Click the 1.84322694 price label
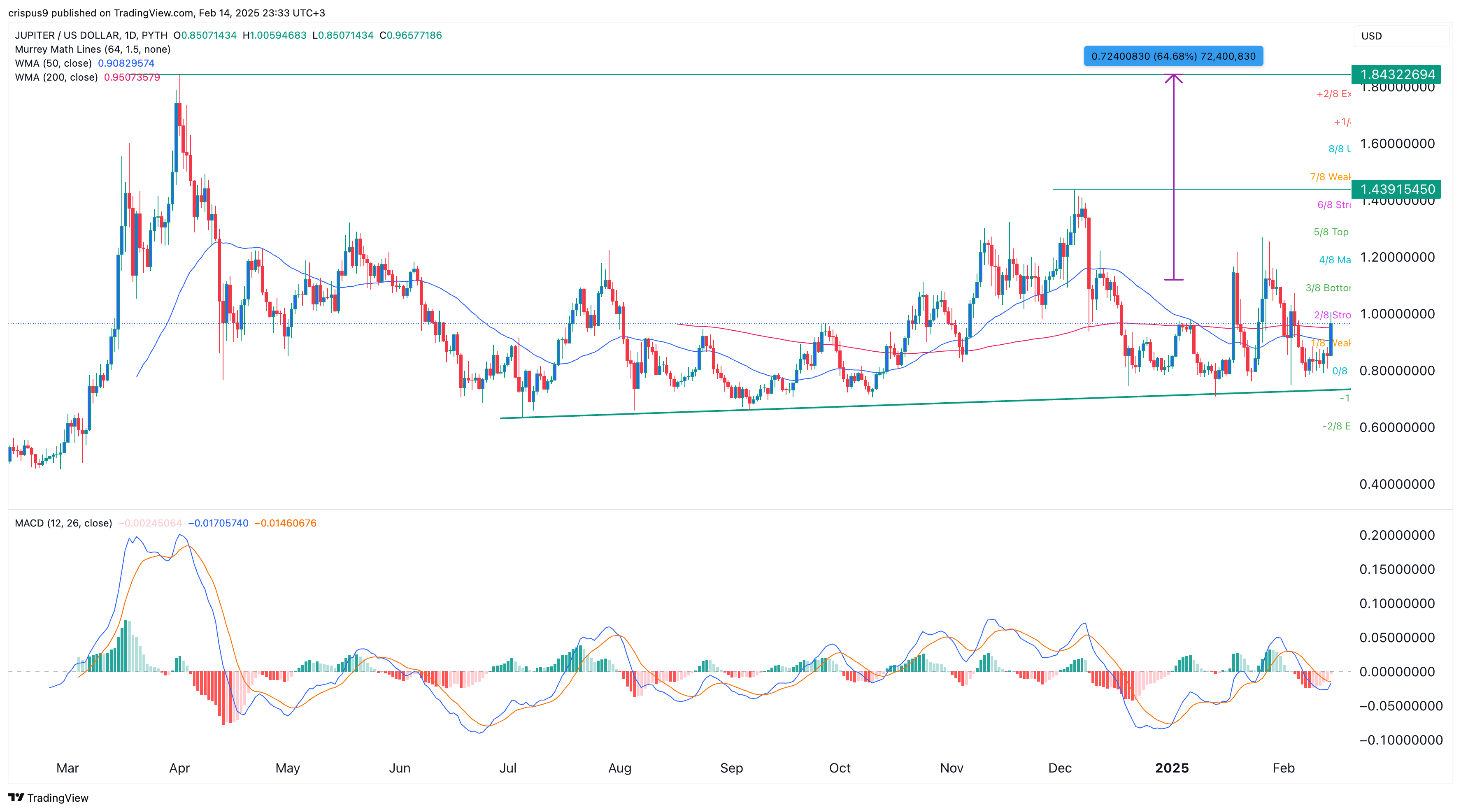 point(1396,74)
